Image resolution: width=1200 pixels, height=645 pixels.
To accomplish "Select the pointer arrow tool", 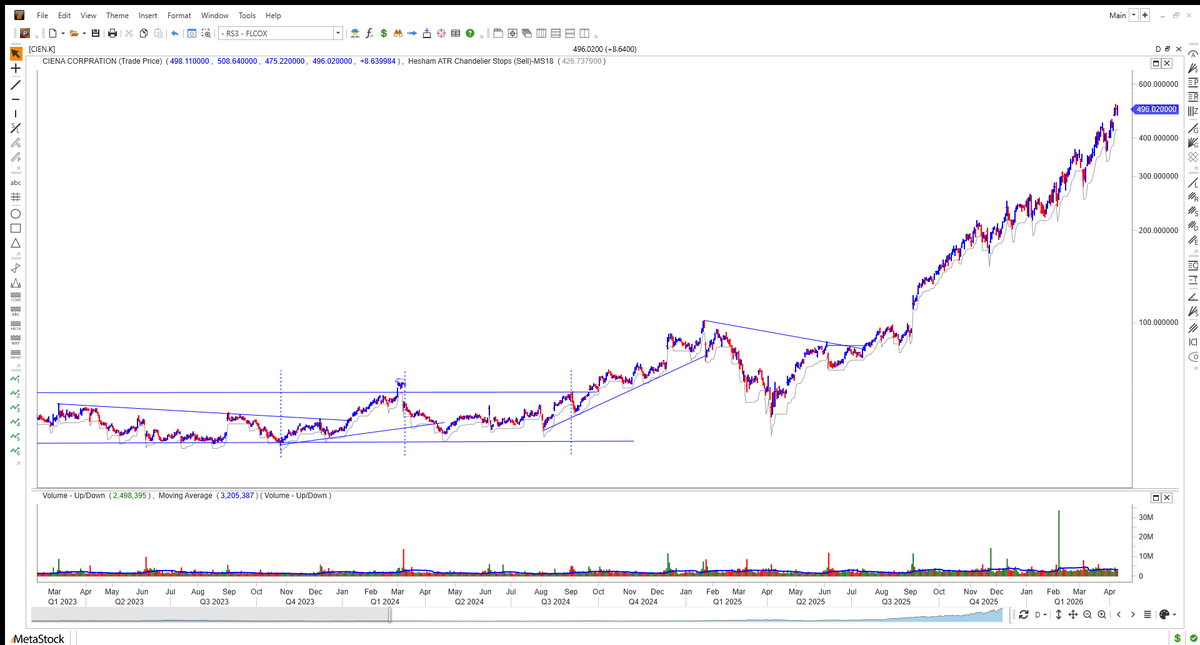I will (x=16, y=53).
